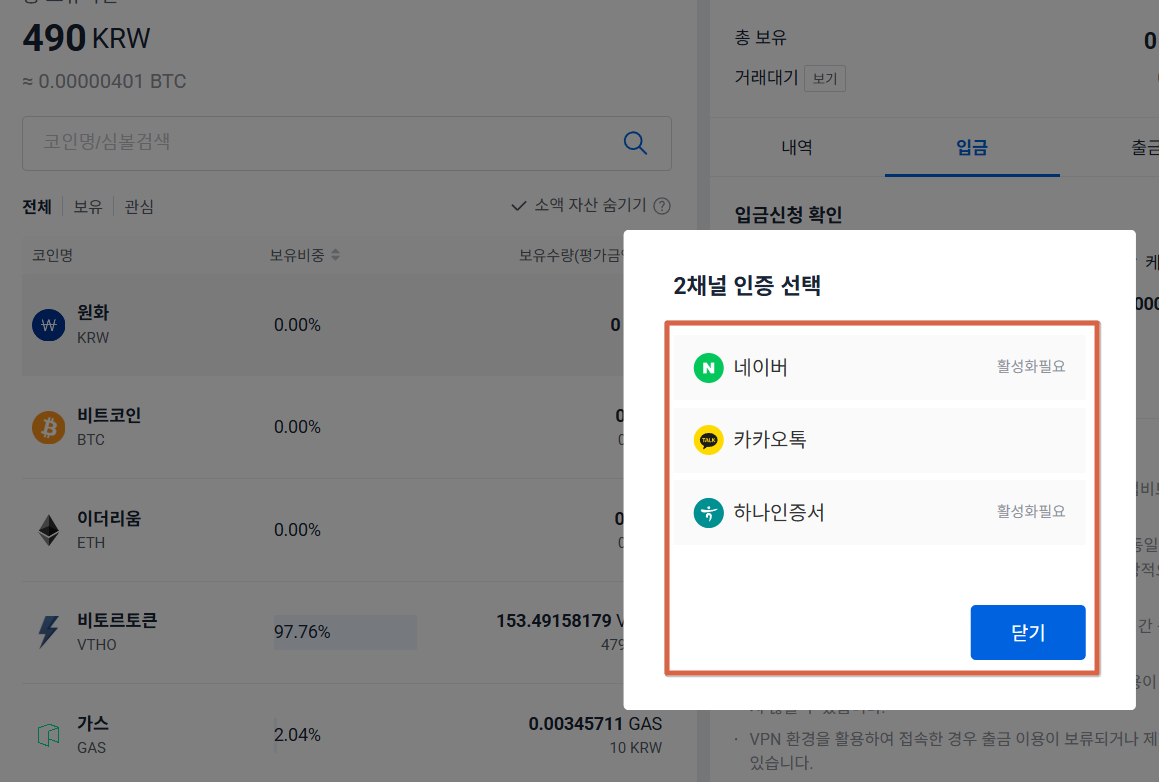Choose 하나인증서 authentication option

click(879, 512)
